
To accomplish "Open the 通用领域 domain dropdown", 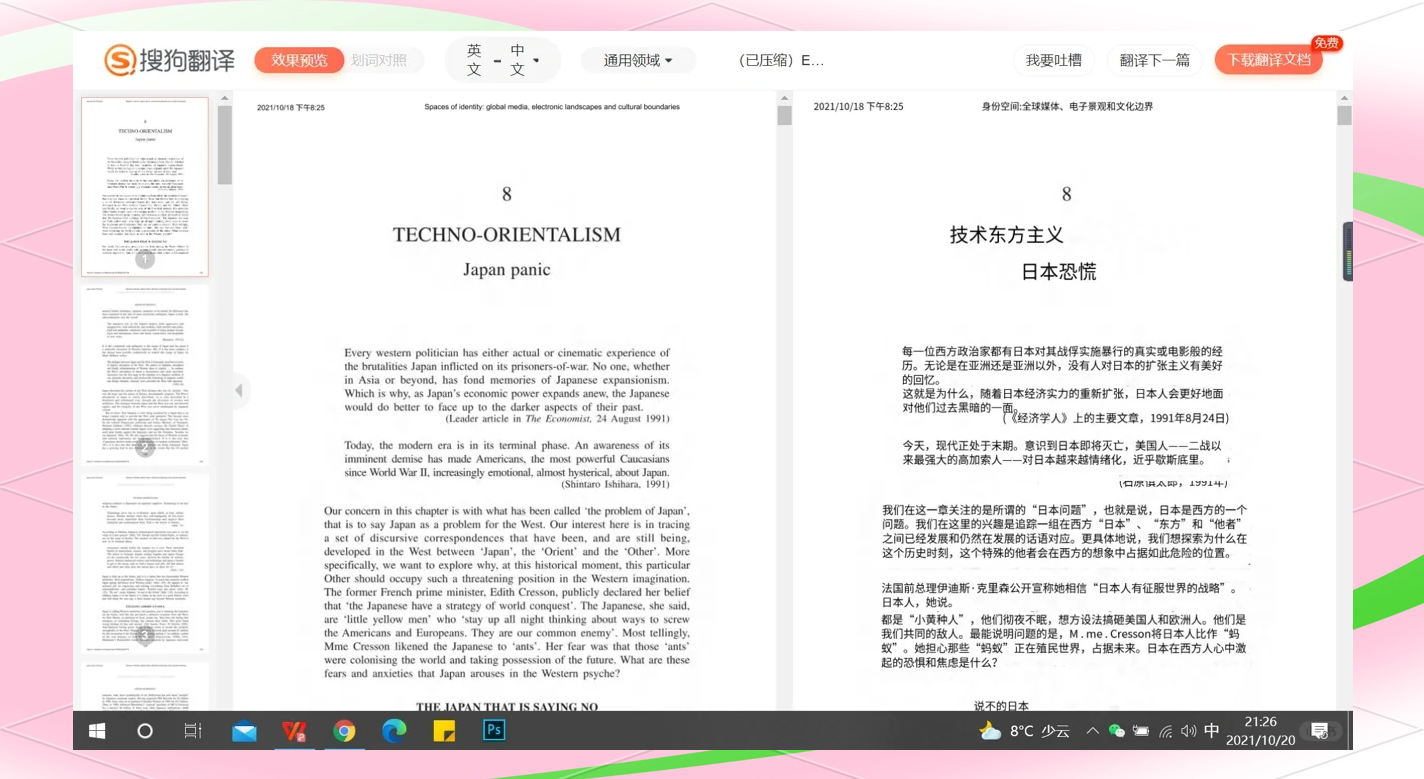I will click(638, 60).
